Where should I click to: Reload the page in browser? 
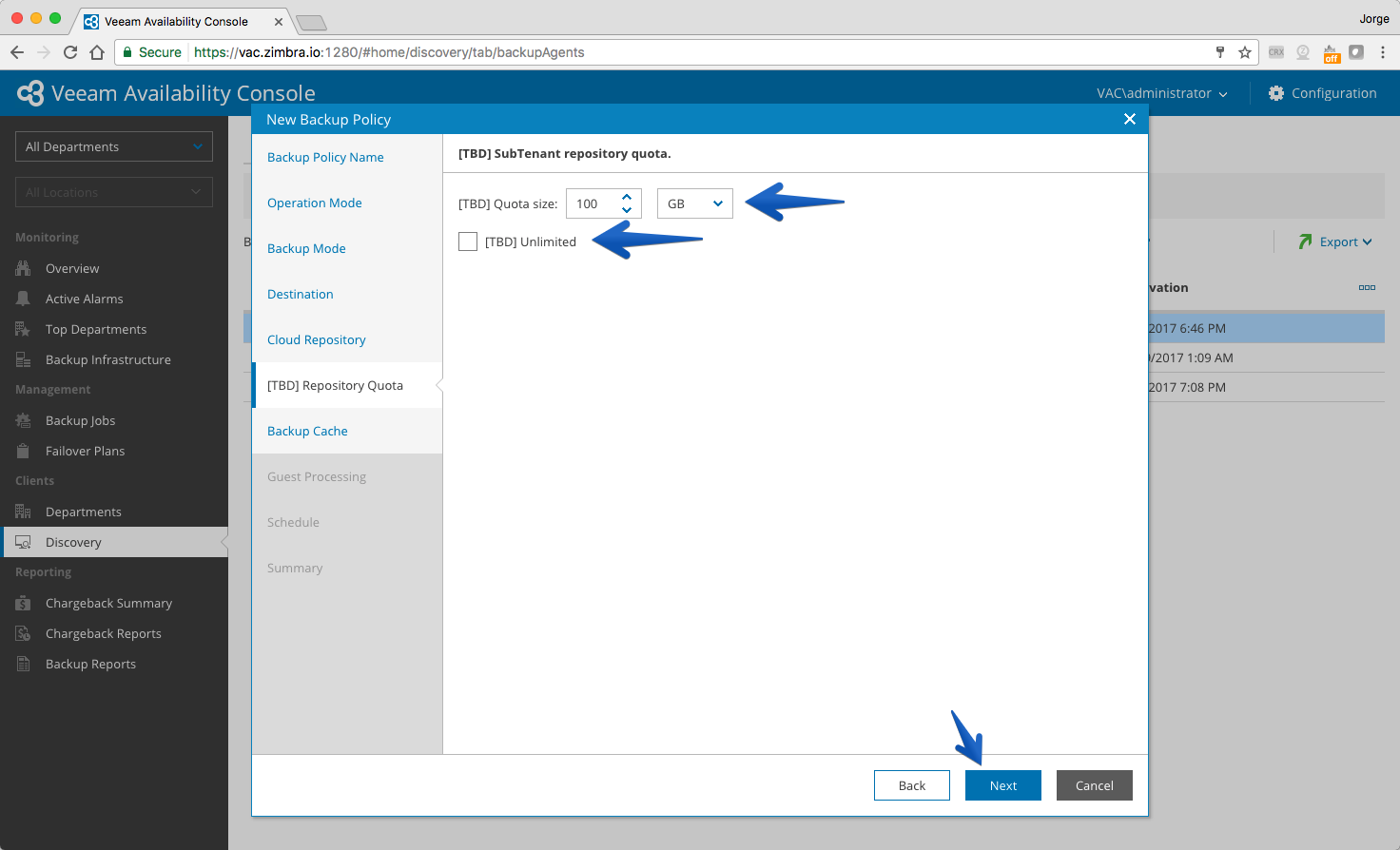click(x=70, y=52)
